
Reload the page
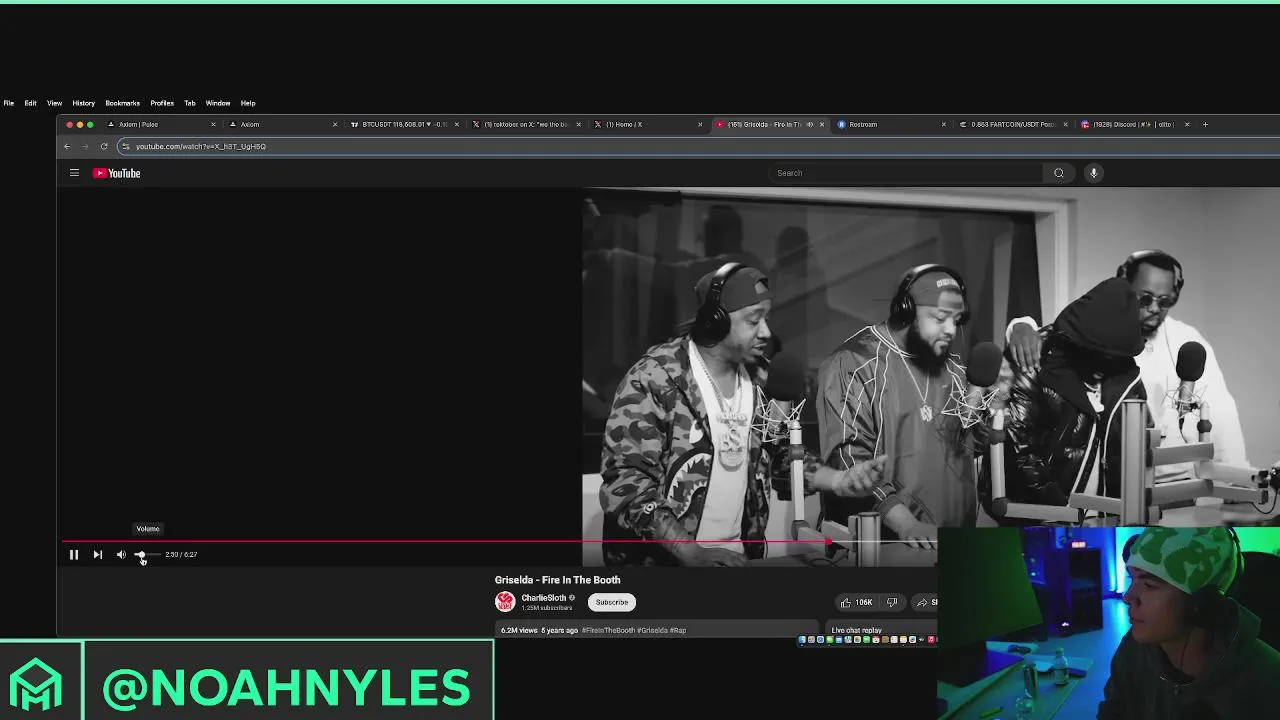[104, 146]
